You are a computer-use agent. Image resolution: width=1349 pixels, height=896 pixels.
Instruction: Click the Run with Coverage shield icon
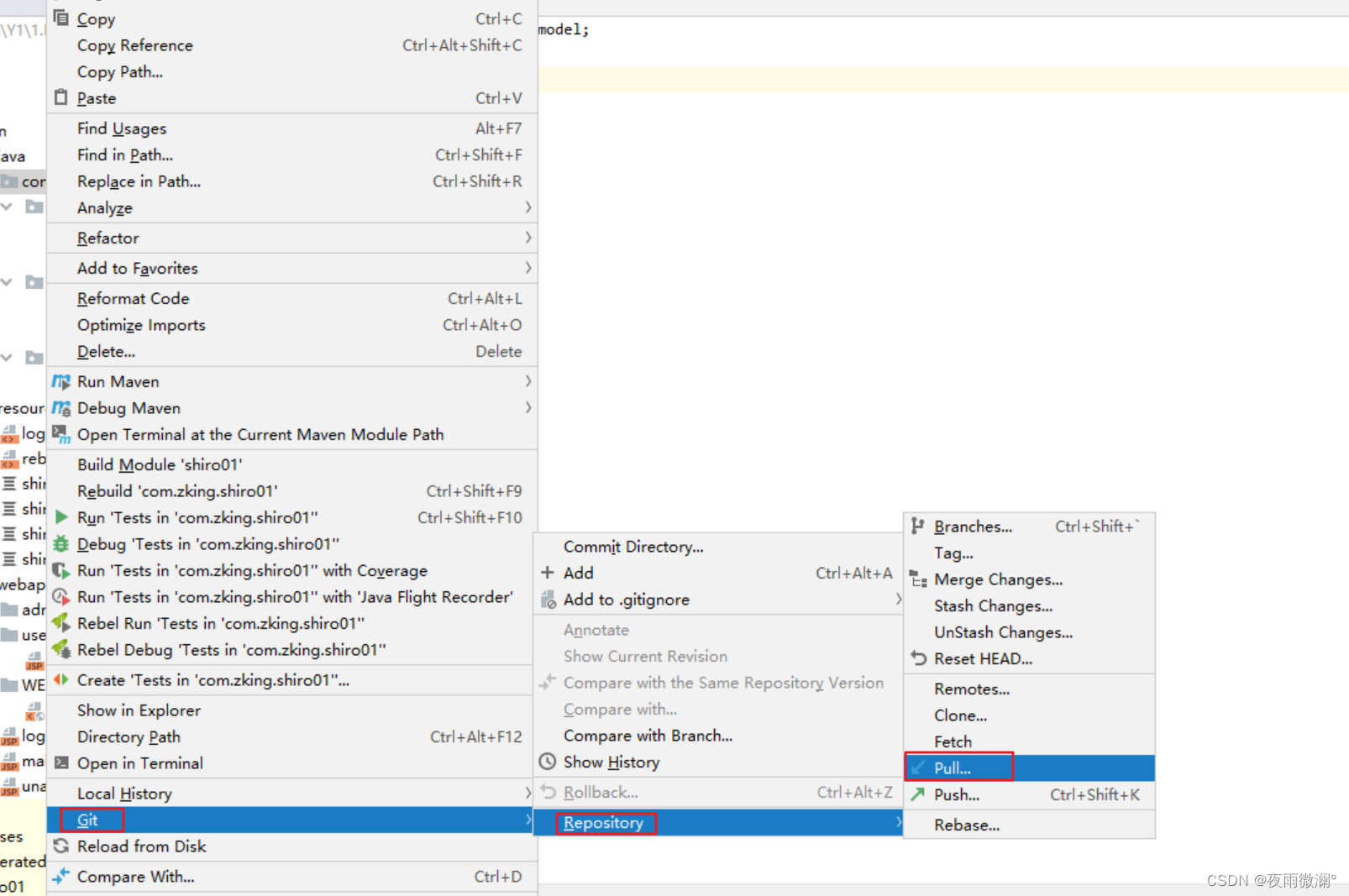coord(60,571)
